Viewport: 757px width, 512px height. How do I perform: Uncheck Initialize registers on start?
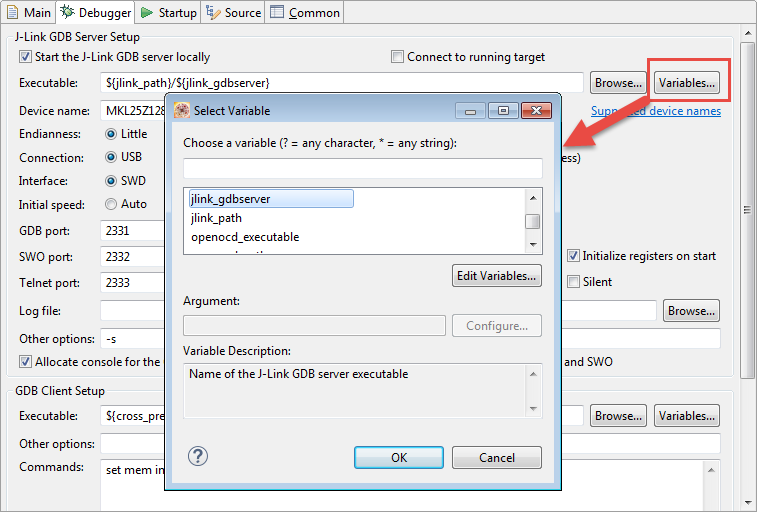(574, 256)
